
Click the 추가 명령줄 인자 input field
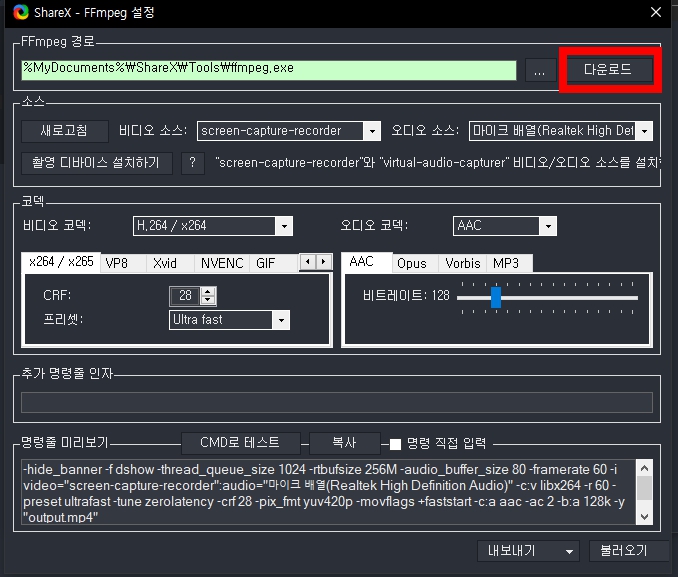tap(337, 402)
